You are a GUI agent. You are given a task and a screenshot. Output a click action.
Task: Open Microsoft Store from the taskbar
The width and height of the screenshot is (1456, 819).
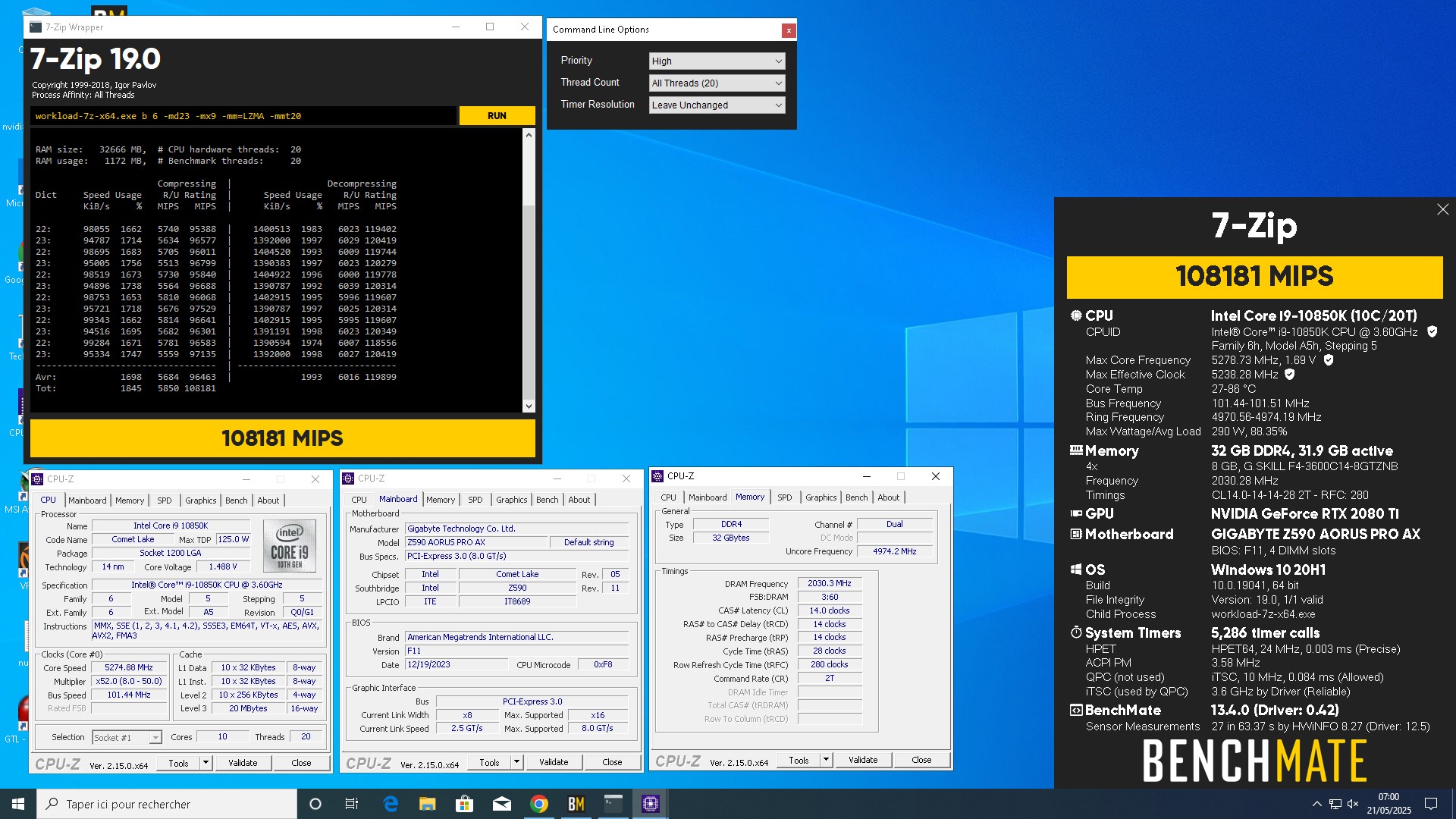(x=465, y=804)
